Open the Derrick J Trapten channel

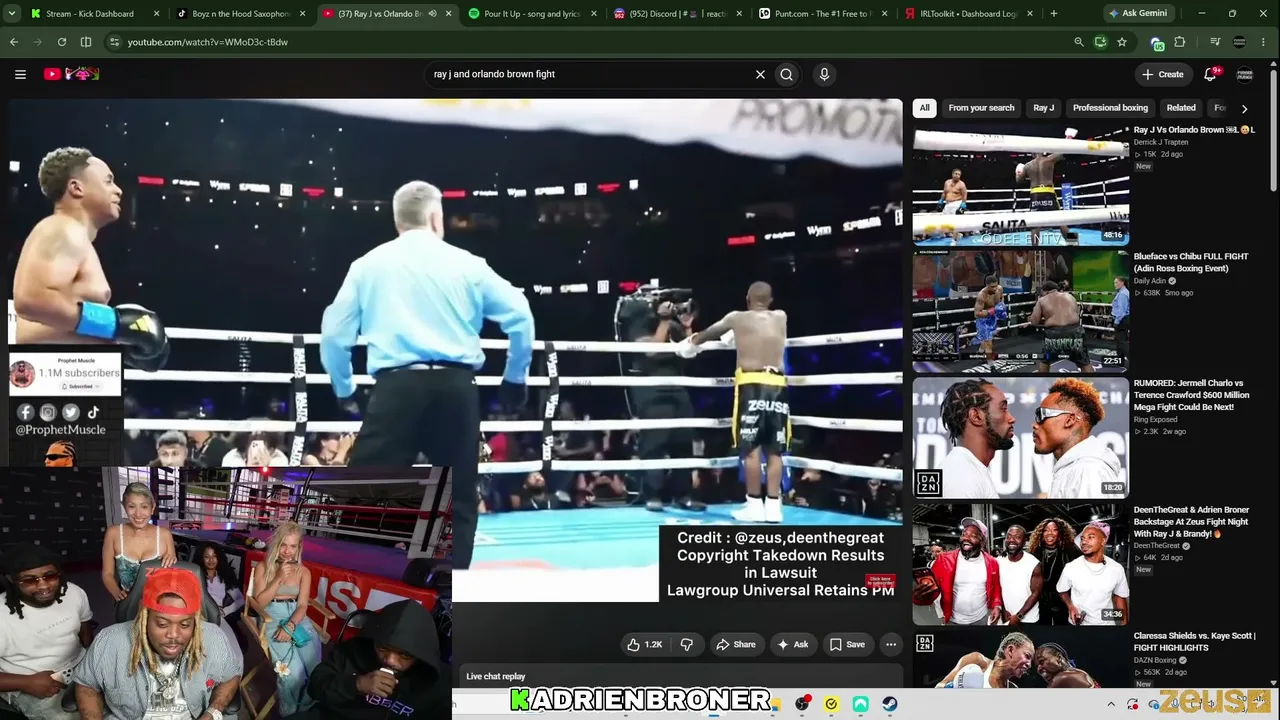pyautogui.click(x=1161, y=142)
